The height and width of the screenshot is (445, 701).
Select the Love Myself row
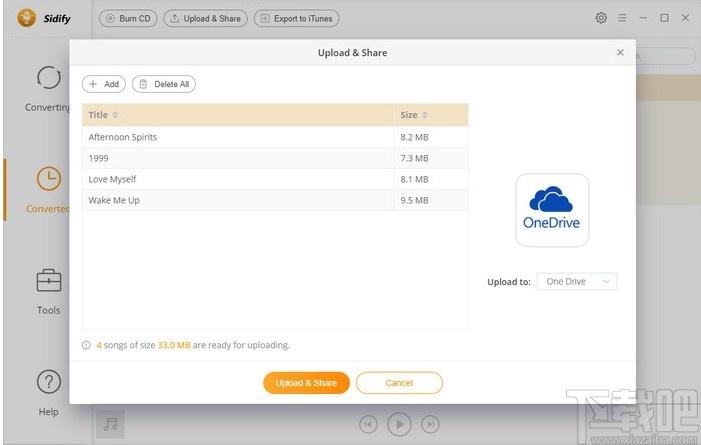[x=275, y=179]
